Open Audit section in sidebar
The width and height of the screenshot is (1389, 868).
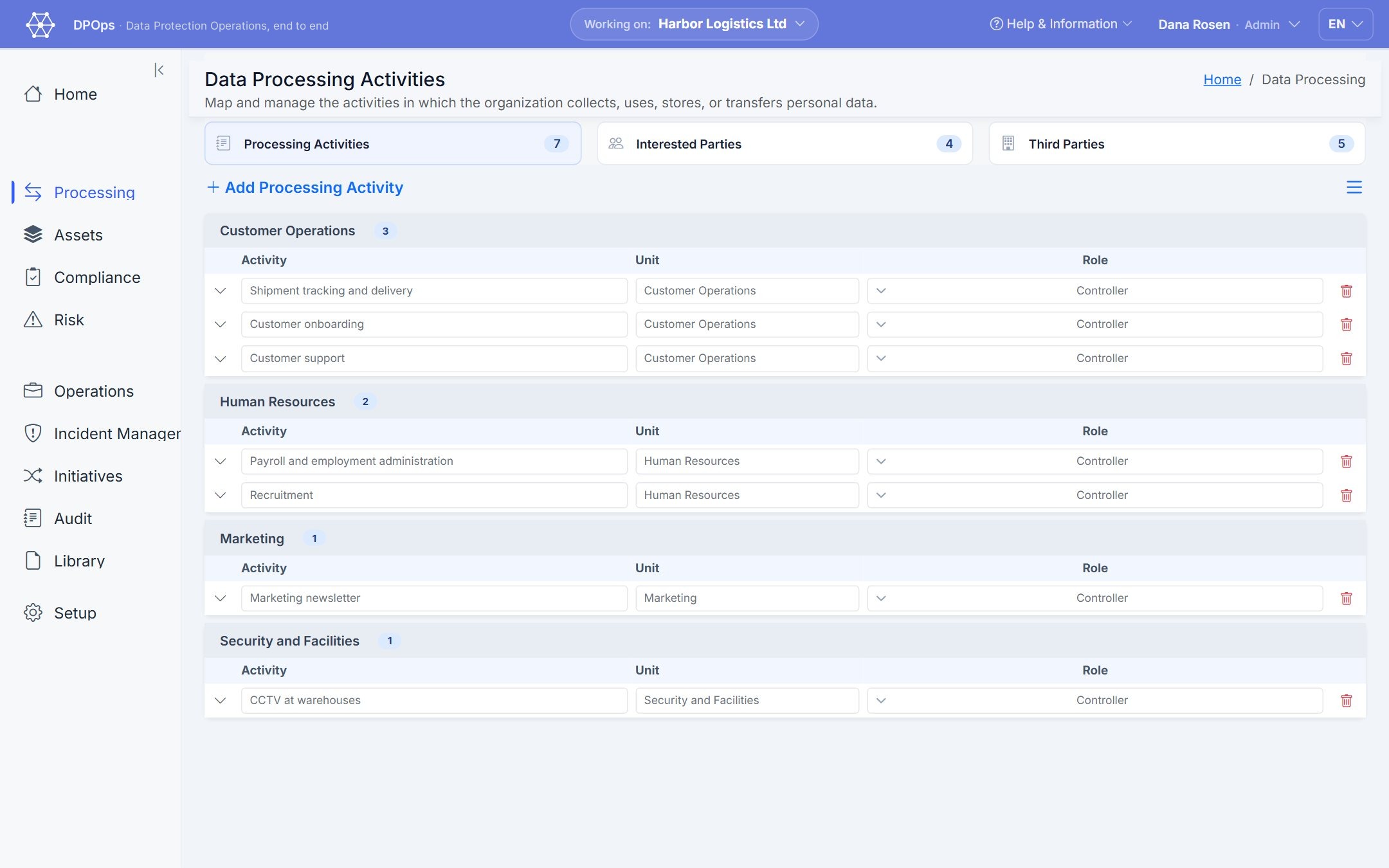pos(58,518)
